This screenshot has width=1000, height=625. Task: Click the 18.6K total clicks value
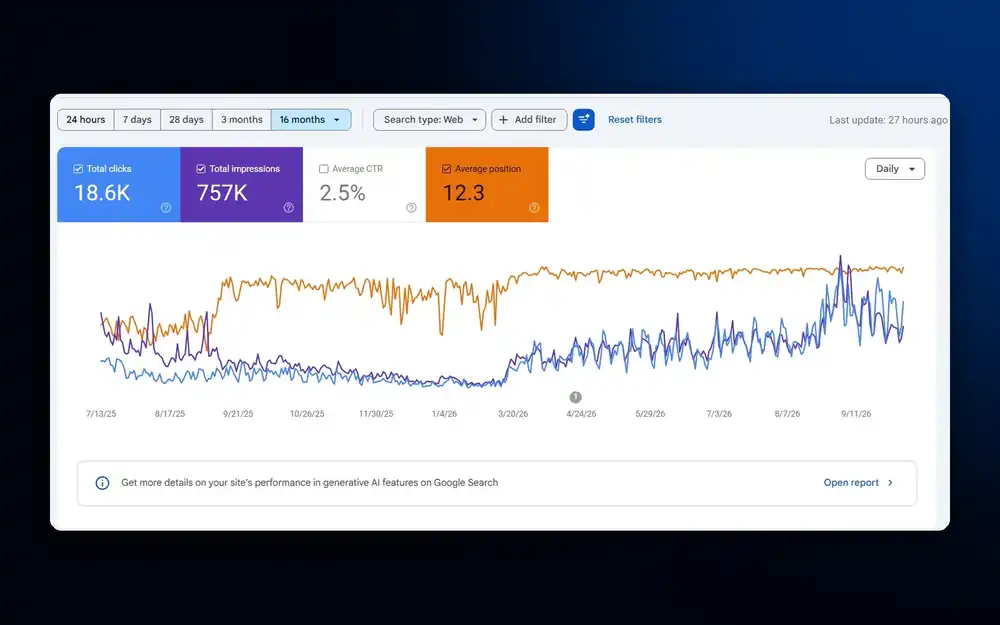point(102,193)
